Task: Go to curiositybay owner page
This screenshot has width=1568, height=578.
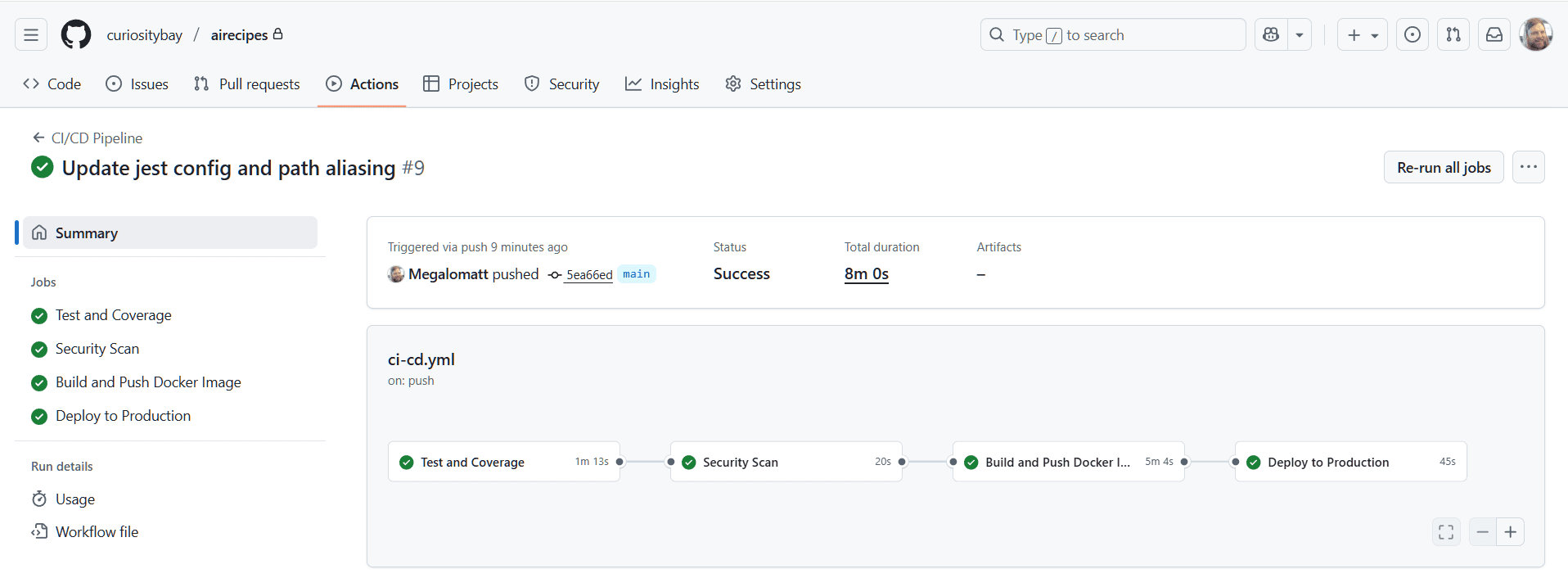Action: pos(145,35)
